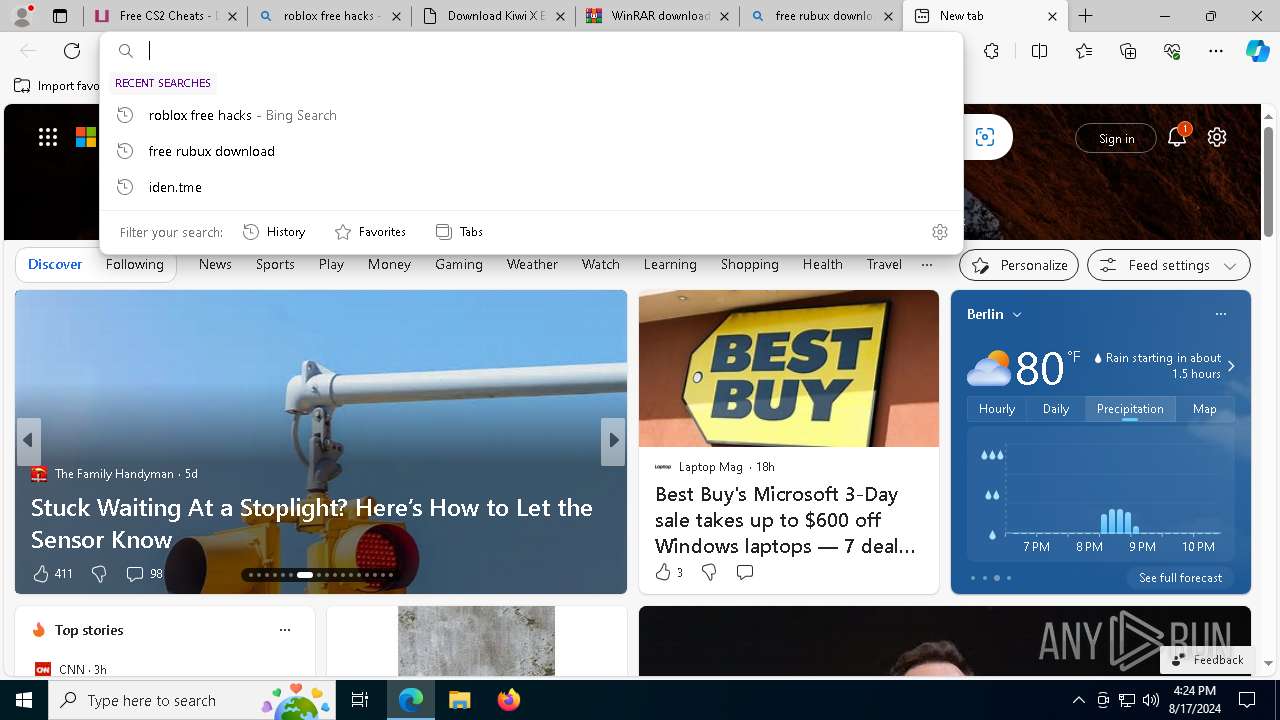Screen dimensions: 1280x720
Task: Open the Extensions puzzle icon
Action: [991, 51]
